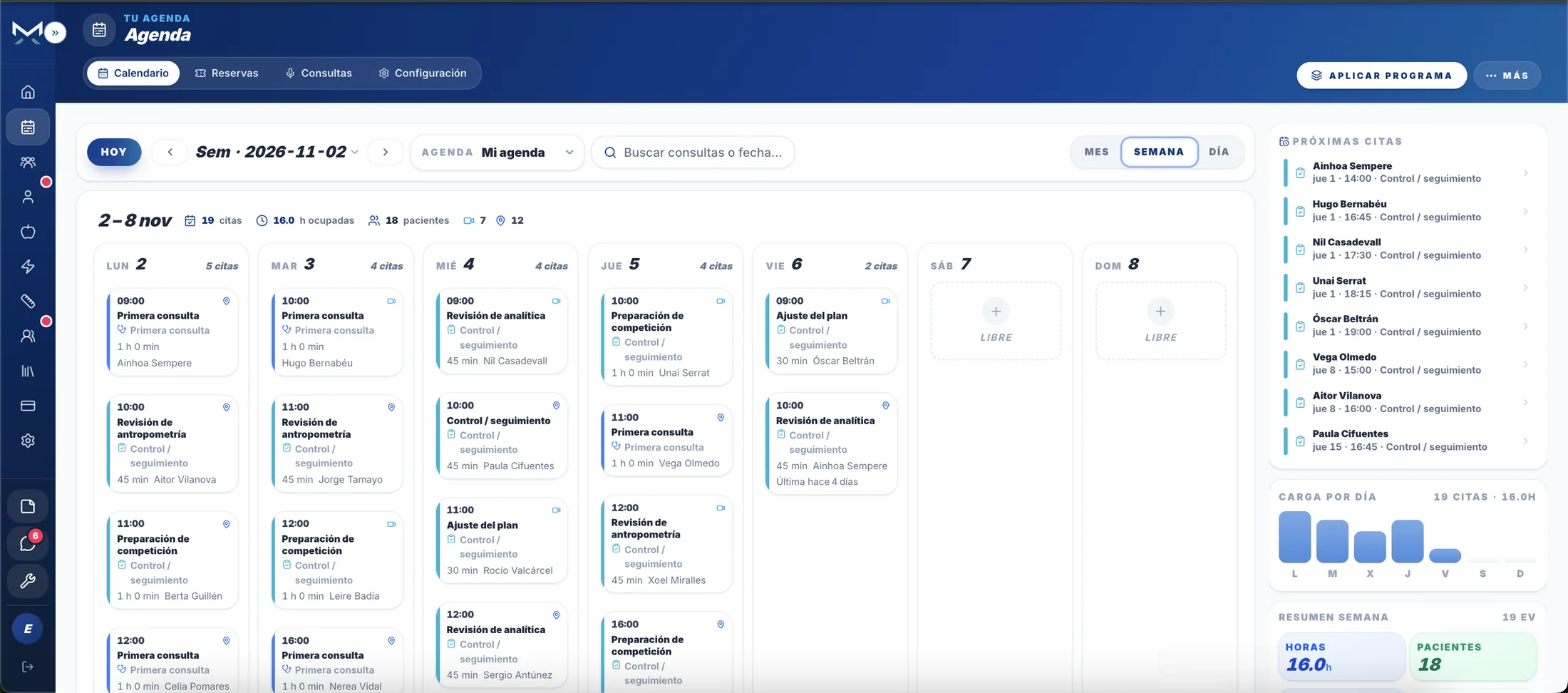This screenshot has width=1568, height=693.
Task: Click the Monday bar in Carga por día
Action: click(1294, 537)
